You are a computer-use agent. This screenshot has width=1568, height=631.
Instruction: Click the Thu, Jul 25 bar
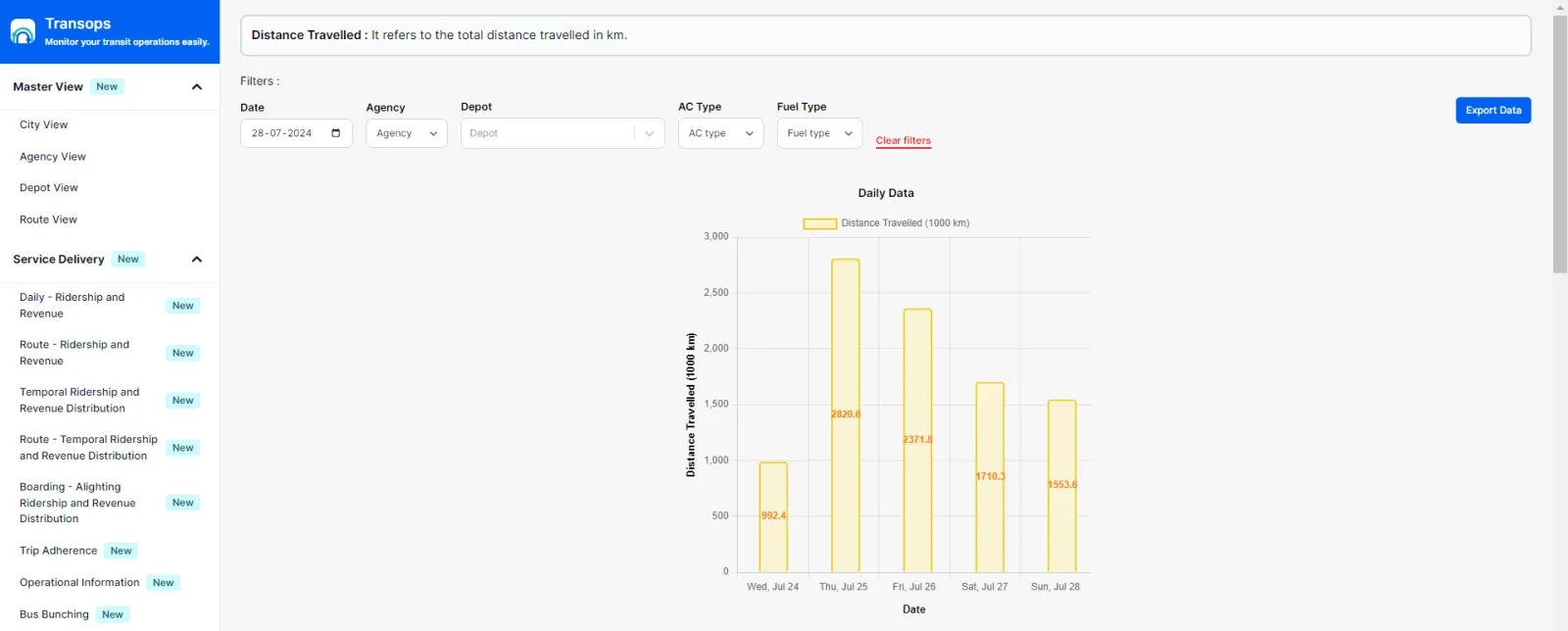[x=846, y=415]
